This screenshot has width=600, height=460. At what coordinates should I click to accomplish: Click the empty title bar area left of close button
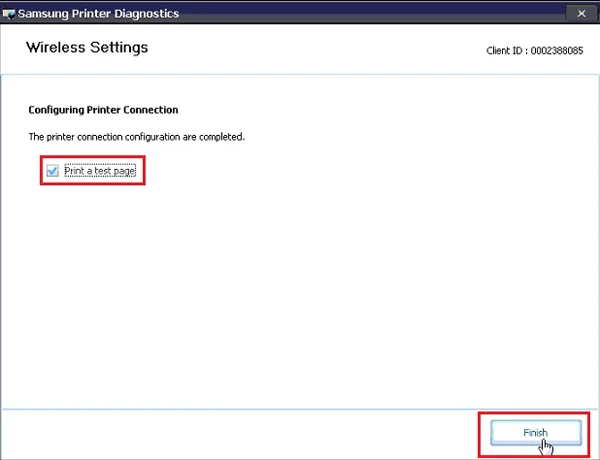point(400,13)
